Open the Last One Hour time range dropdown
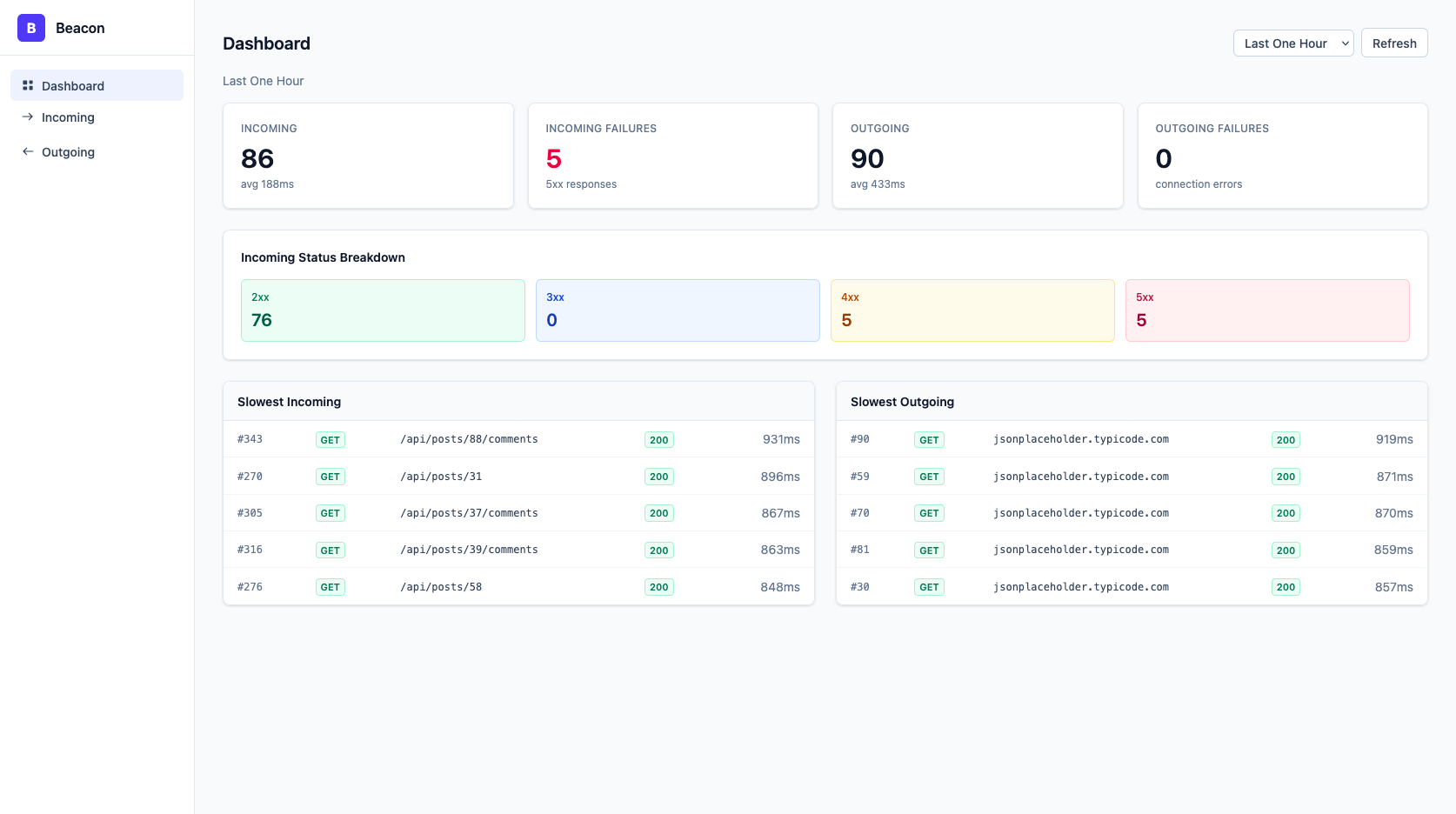The width and height of the screenshot is (1456, 814). tap(1292, 43)
